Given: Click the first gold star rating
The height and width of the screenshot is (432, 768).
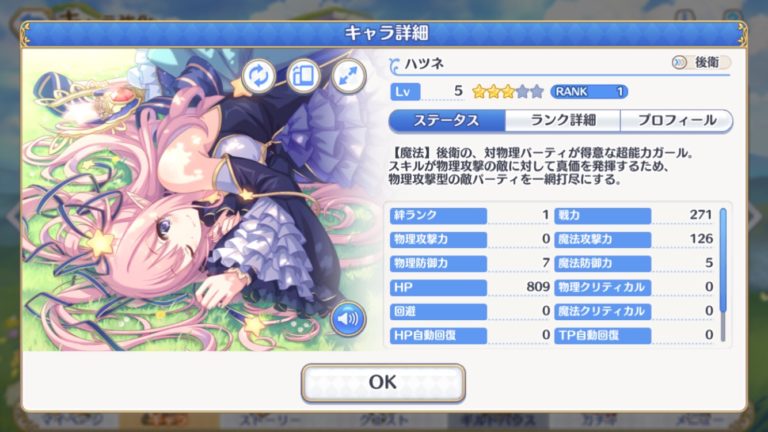Looking at the screenshot, I should pos(479,92).
